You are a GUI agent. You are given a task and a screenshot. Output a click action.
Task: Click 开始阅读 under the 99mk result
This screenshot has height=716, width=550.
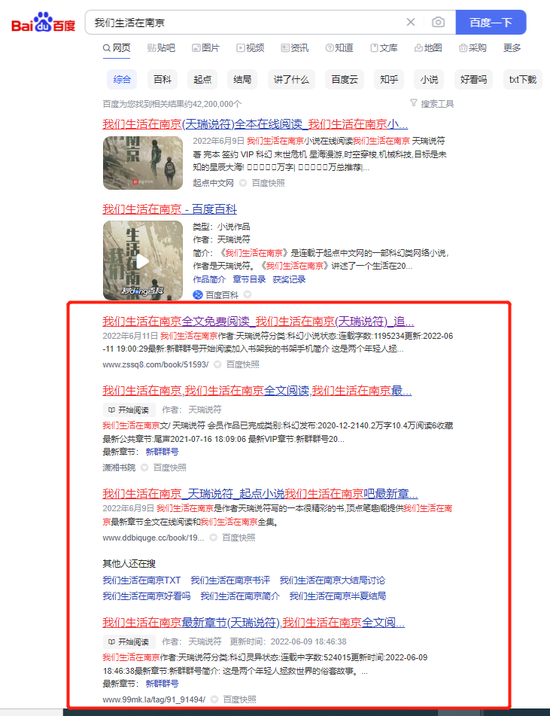(x=129, y=642)
